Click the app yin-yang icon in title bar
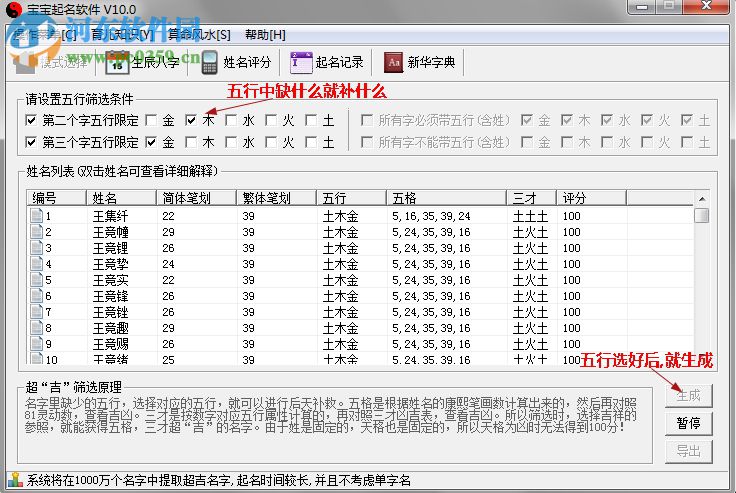The width and height of the screenshot is (736, 493). click(x=14, y=9)
